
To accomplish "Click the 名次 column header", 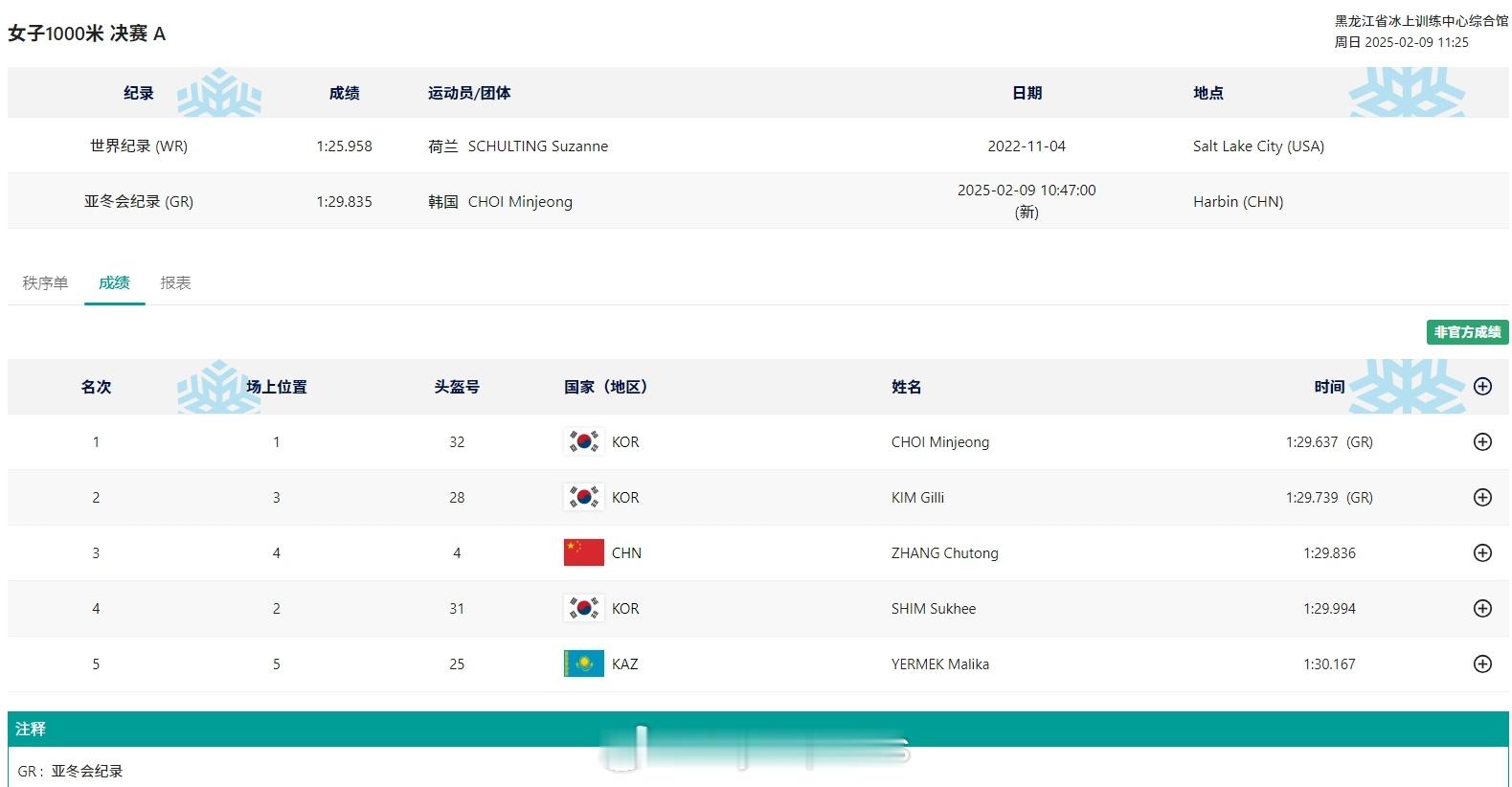I will coord(96,387).
